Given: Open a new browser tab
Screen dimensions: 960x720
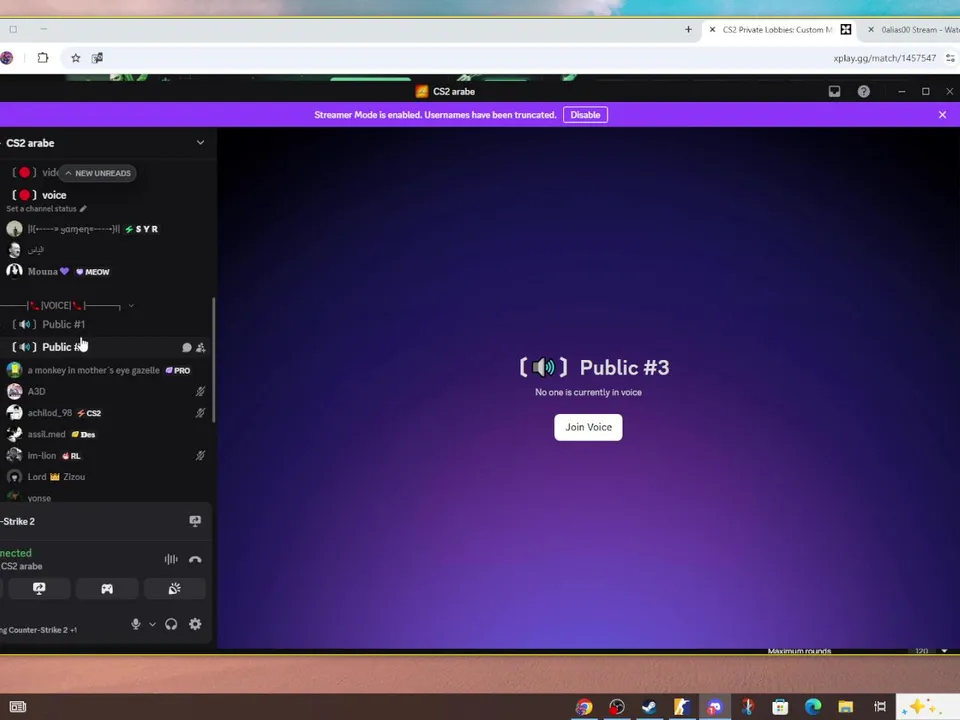Looking at the screenshot, I should (688, 29).
